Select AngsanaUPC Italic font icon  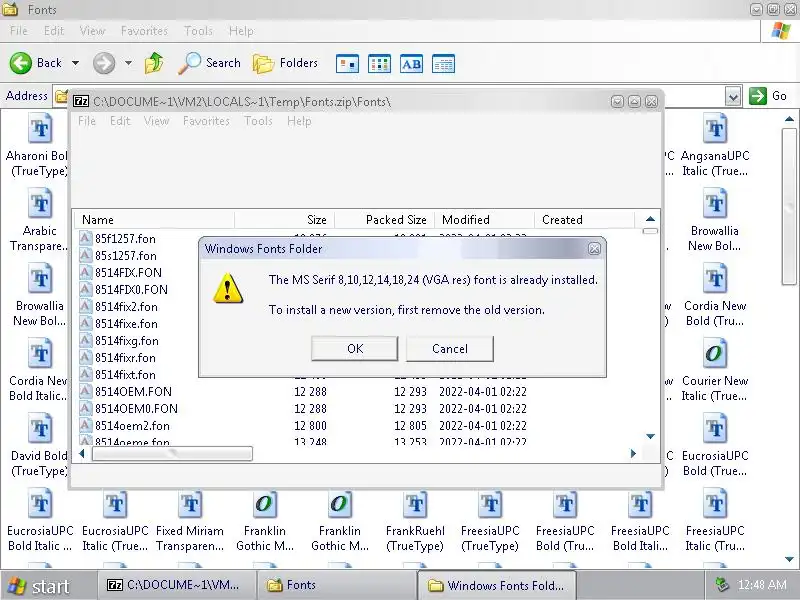pyautogui.click(x=714, y=129)
